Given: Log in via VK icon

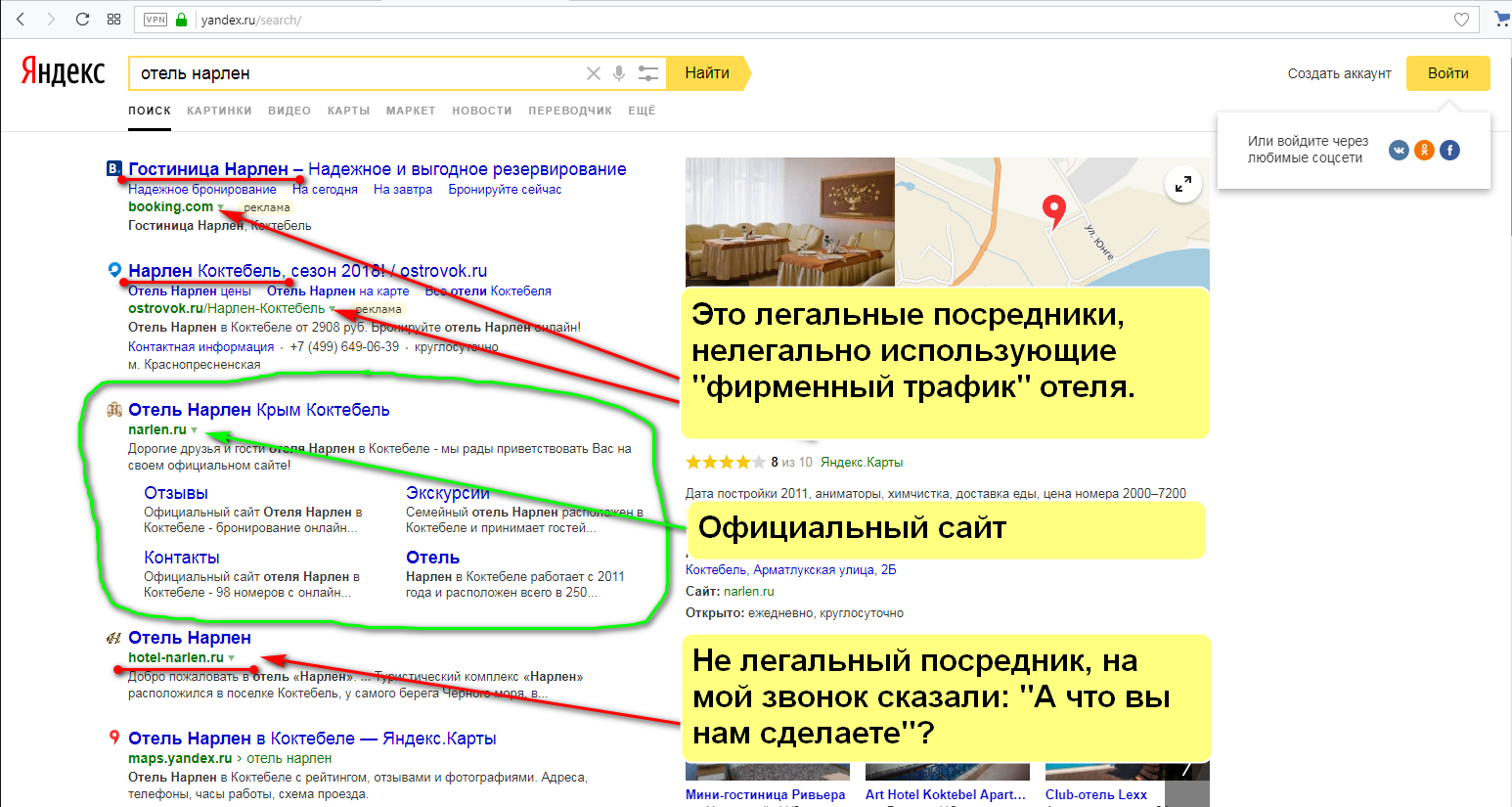Looking at the screenshot, I should [1399, 150].
